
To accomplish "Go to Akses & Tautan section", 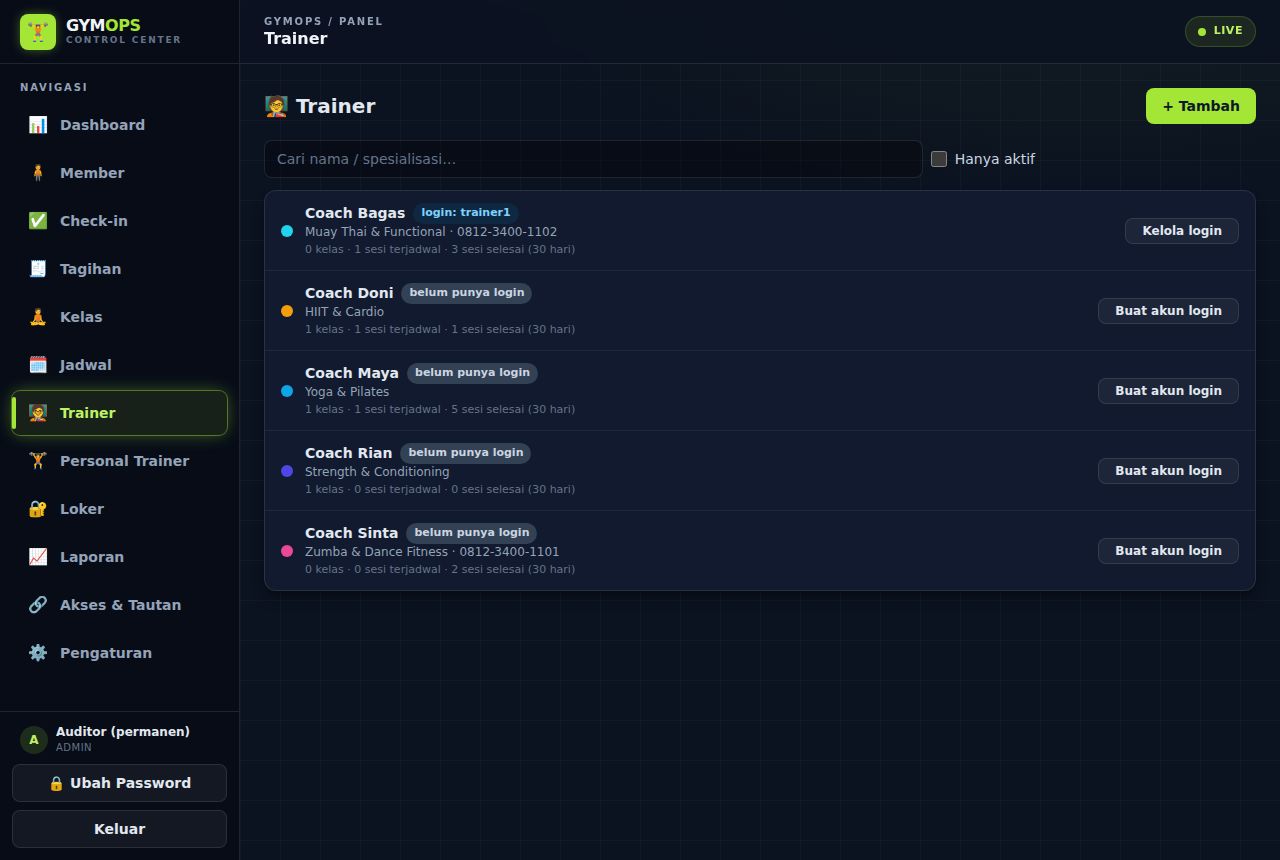I will [120, 605].
